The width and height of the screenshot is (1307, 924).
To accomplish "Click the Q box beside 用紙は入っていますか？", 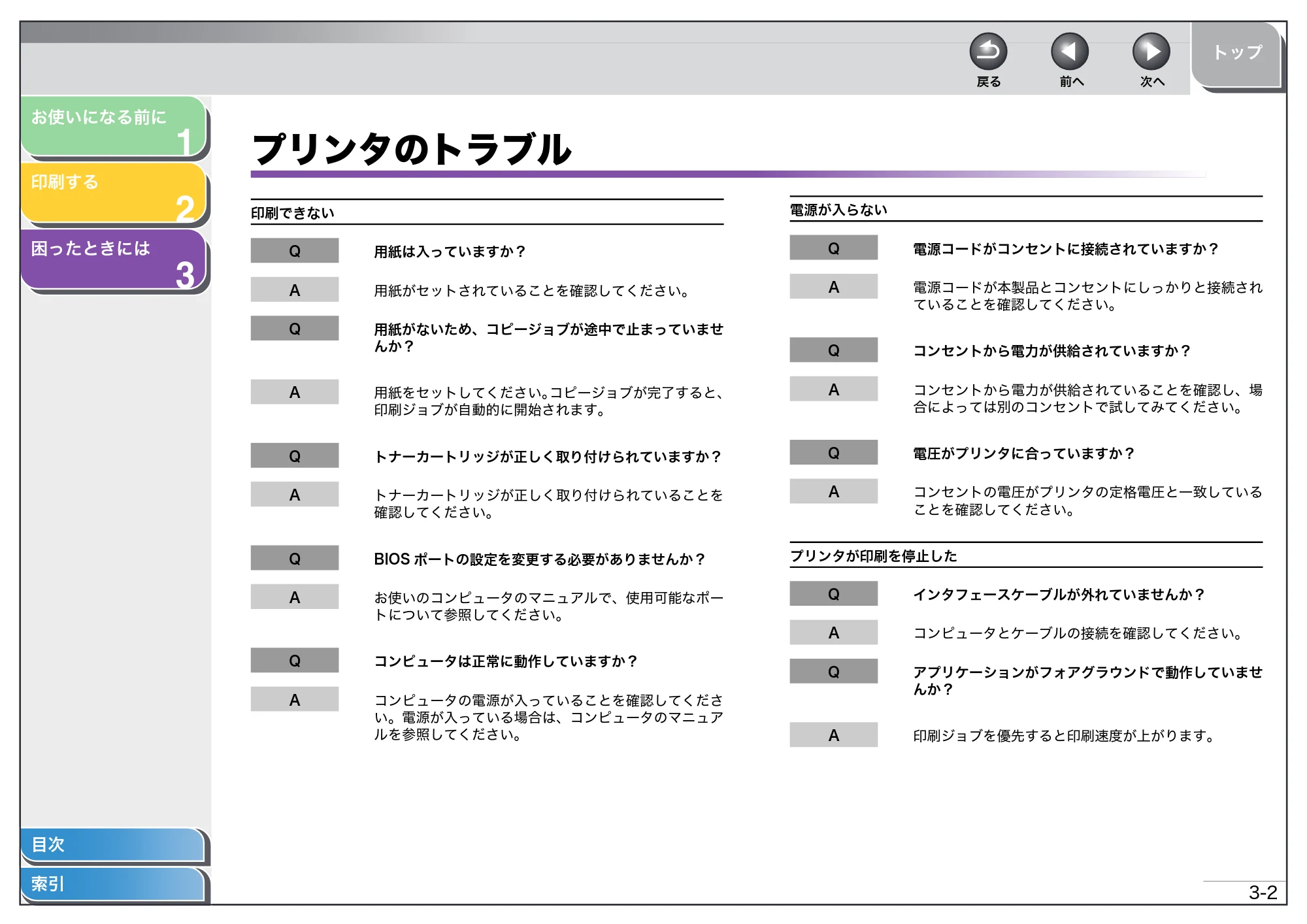I will pyautogui.click(x=295, y=251).
